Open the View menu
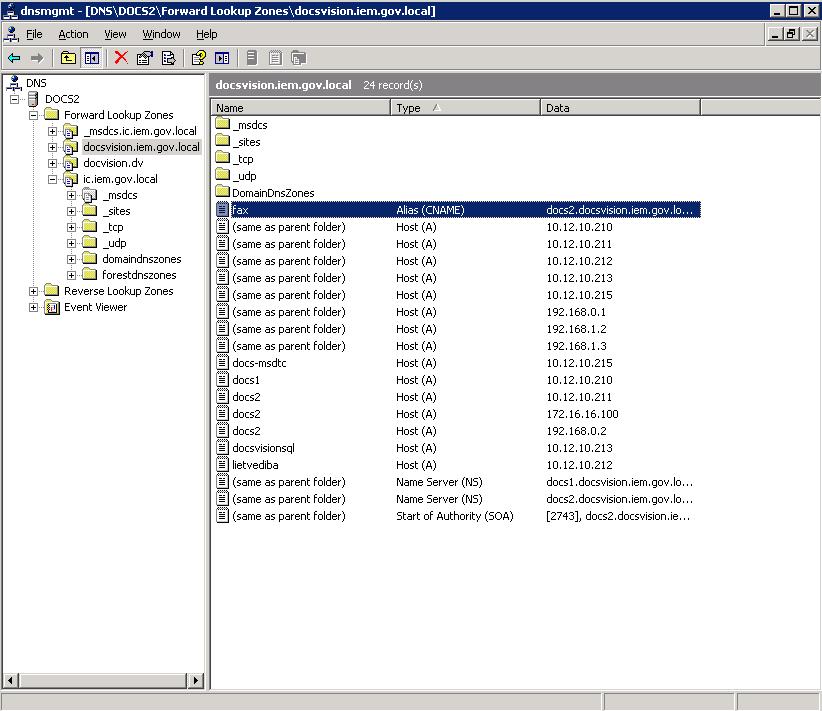Viewport: 822px width, 711px height. click(116, 34)
